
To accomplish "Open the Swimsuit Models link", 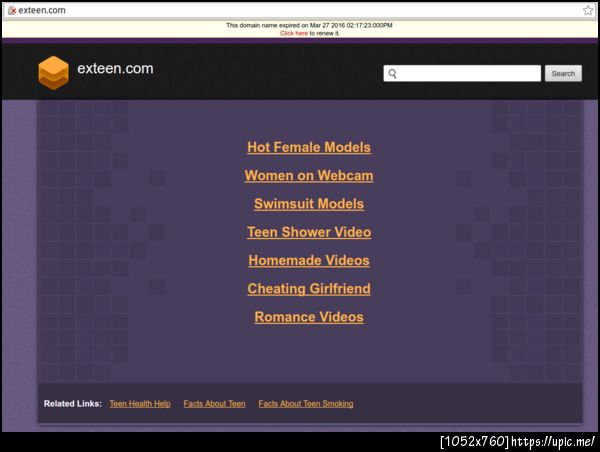I will coord(309,204).
